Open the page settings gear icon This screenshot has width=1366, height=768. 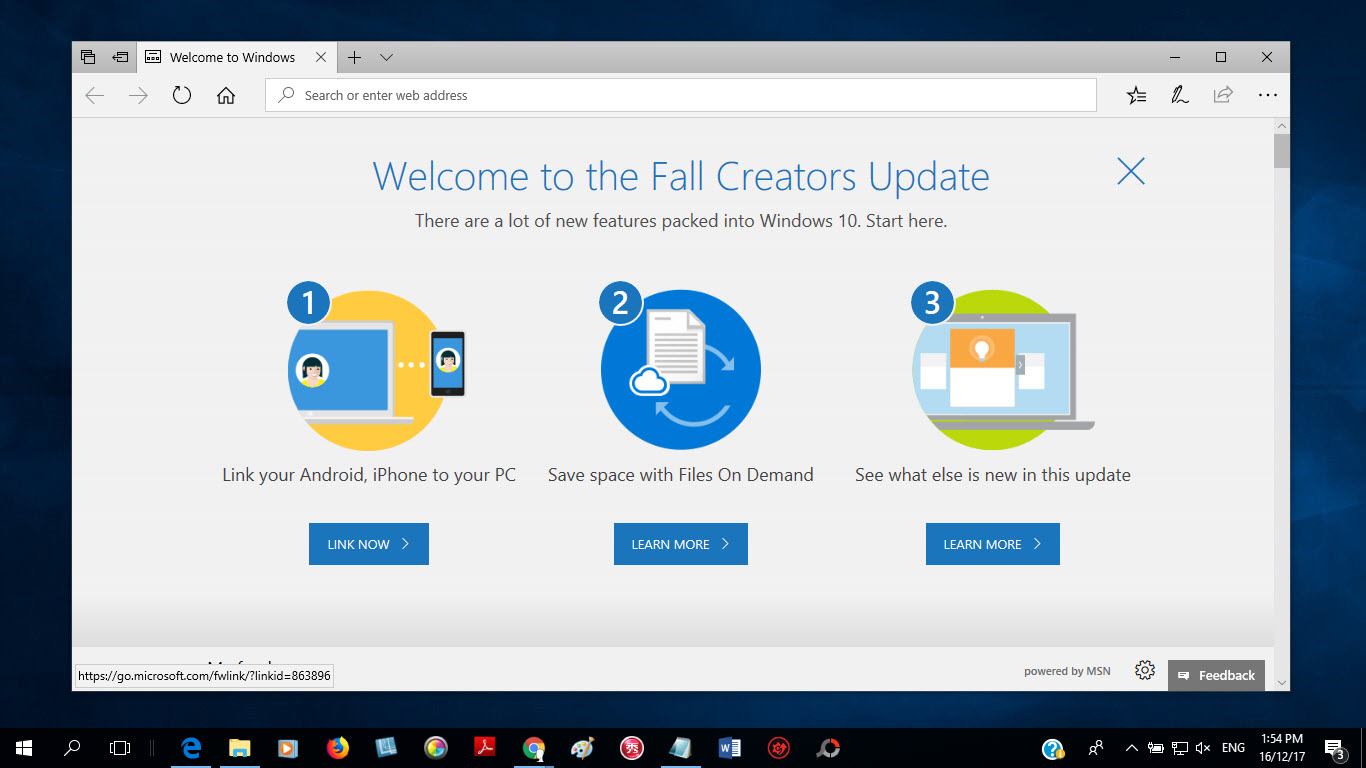(x=1145, y=671)
